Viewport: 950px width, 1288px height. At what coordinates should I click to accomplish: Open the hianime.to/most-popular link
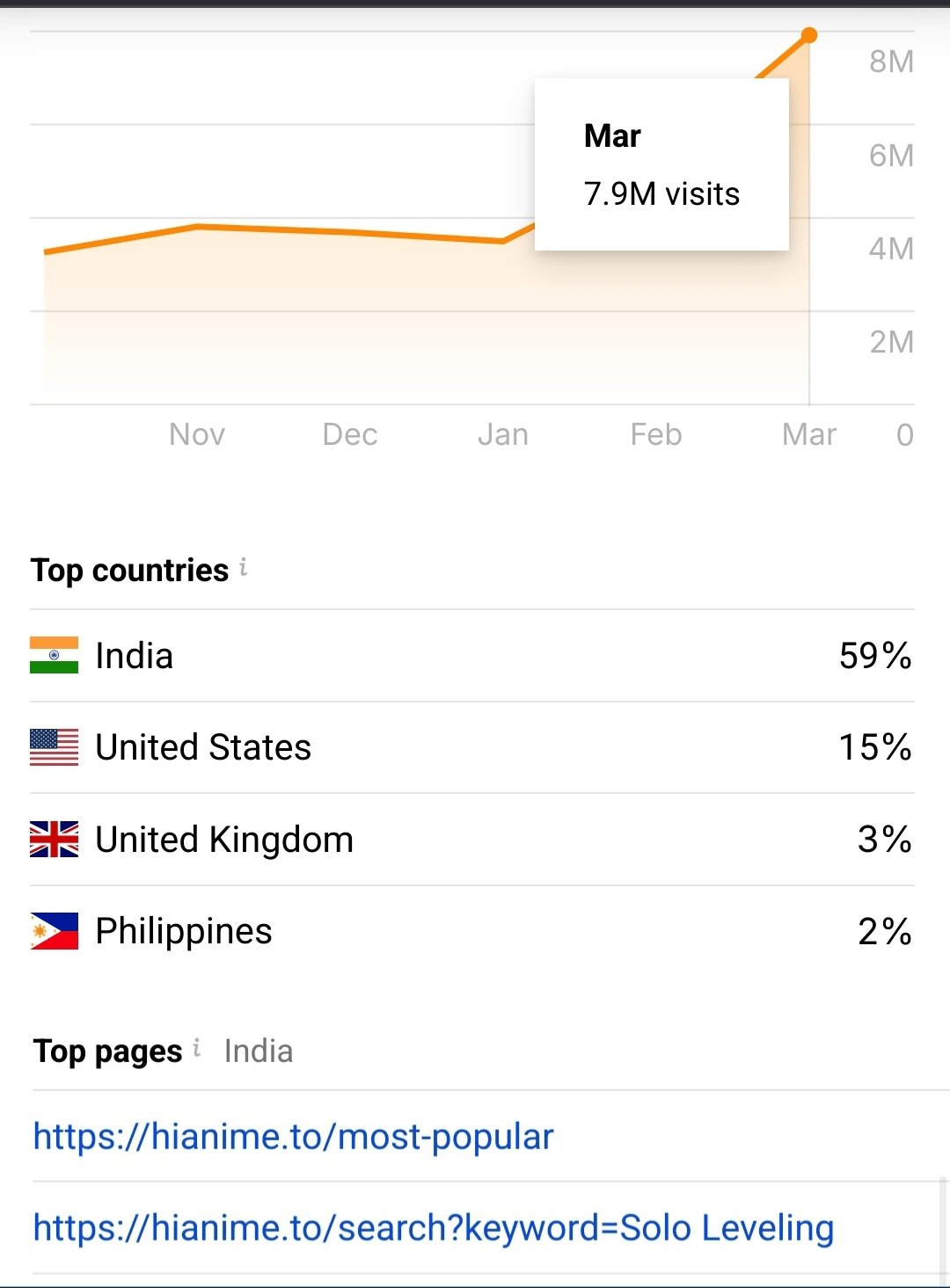293,1137
